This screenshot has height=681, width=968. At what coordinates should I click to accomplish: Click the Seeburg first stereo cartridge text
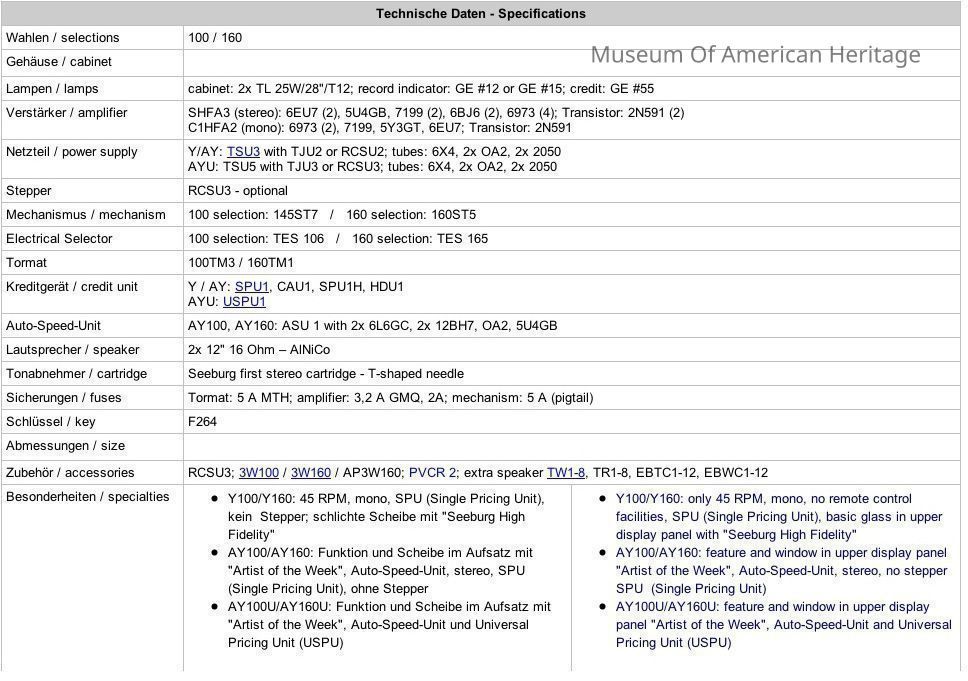326,374
